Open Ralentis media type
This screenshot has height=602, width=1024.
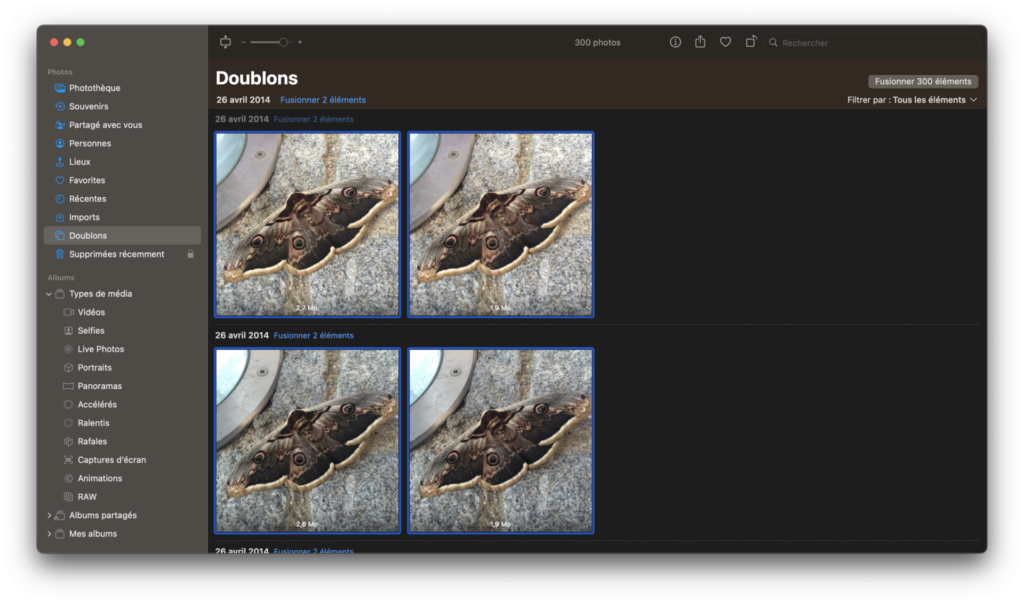[x=122, y=423]
